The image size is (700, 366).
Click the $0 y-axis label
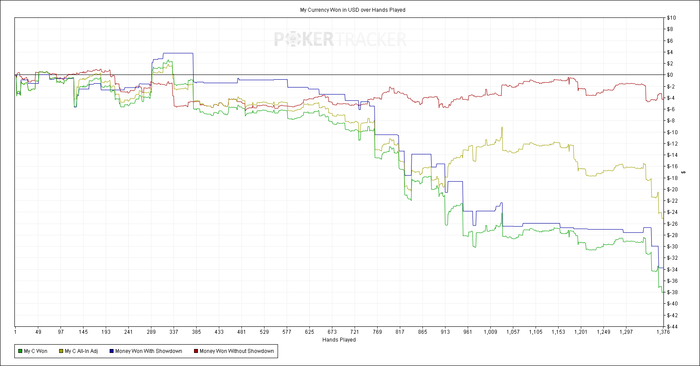point(670,75)
